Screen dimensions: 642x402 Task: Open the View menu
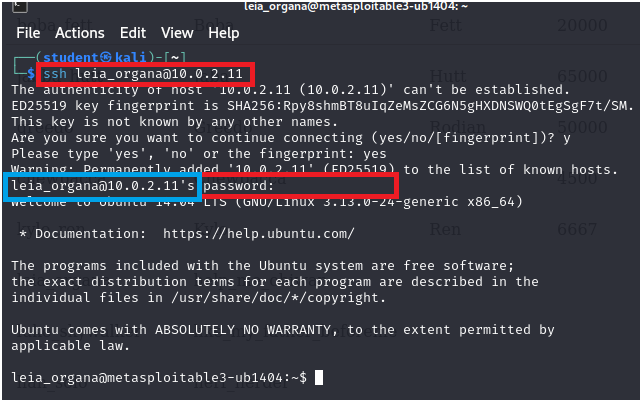(177, 33)
